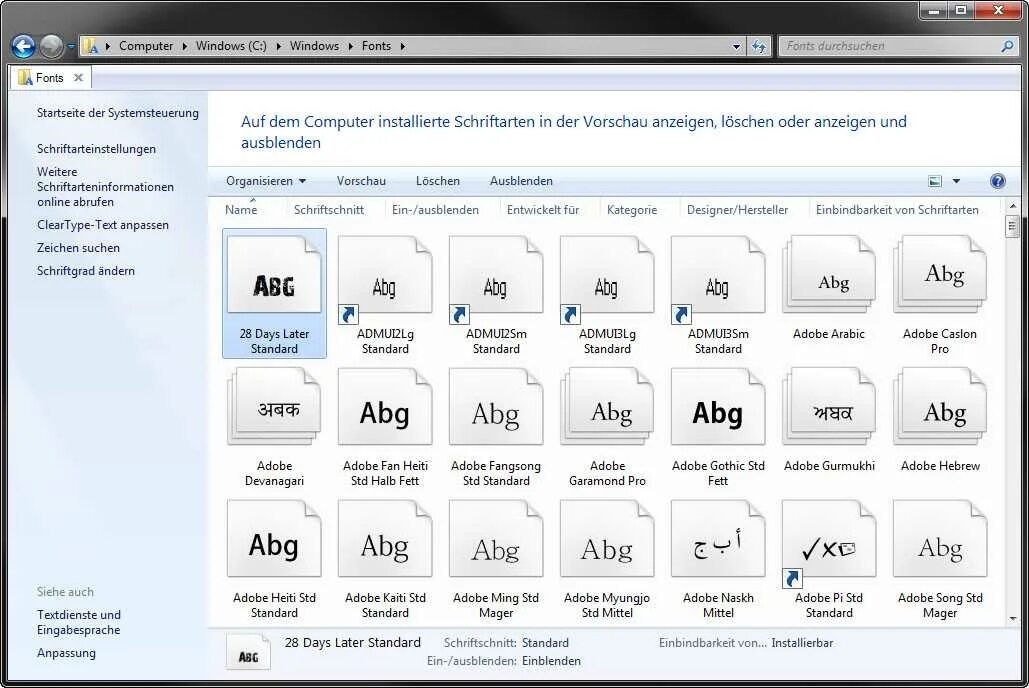Expand the Computer breadcrumb arrow
The image size is (1029, 688).
coord(184,46)
